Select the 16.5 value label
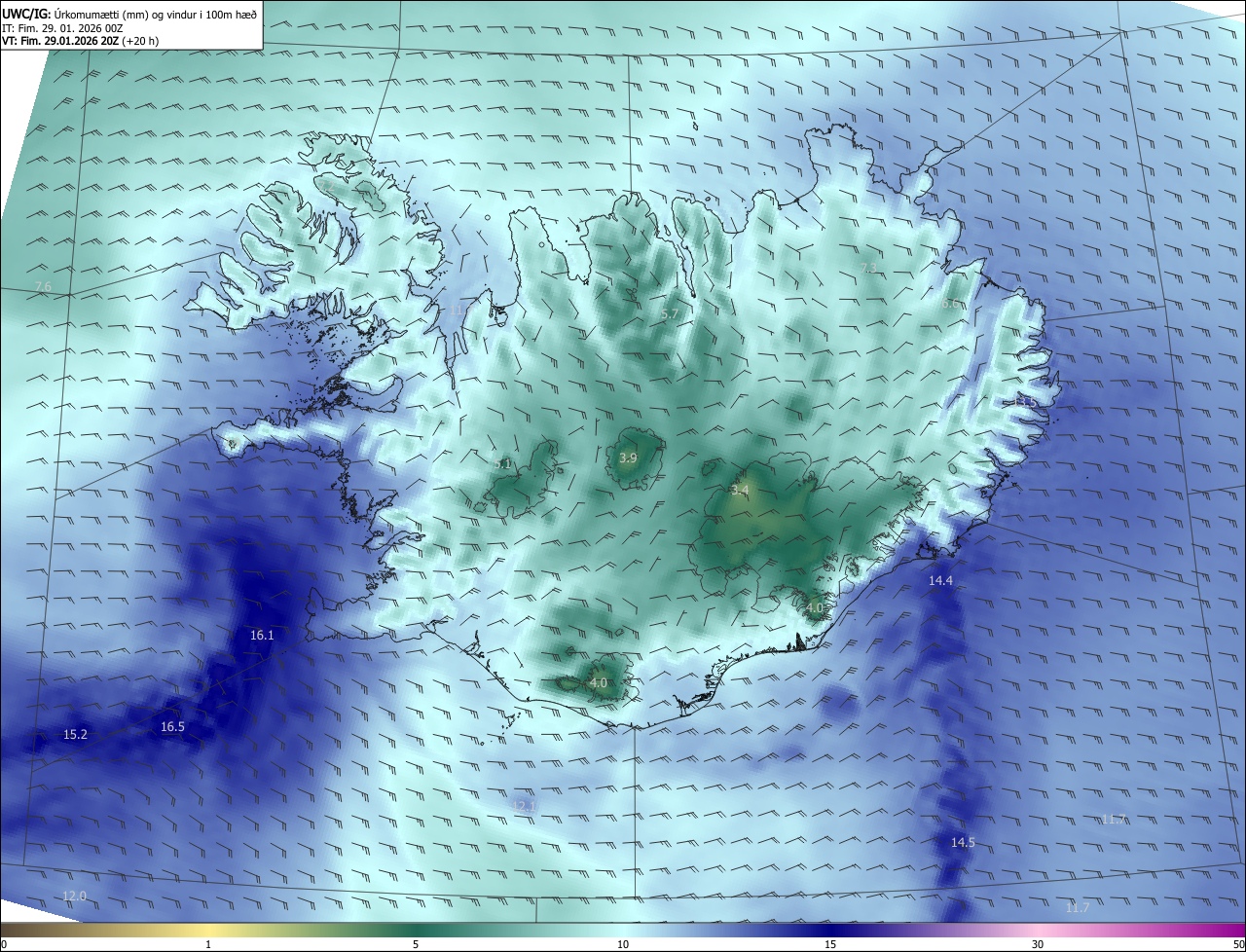1246x952 pixels. (x=172, y=726)
